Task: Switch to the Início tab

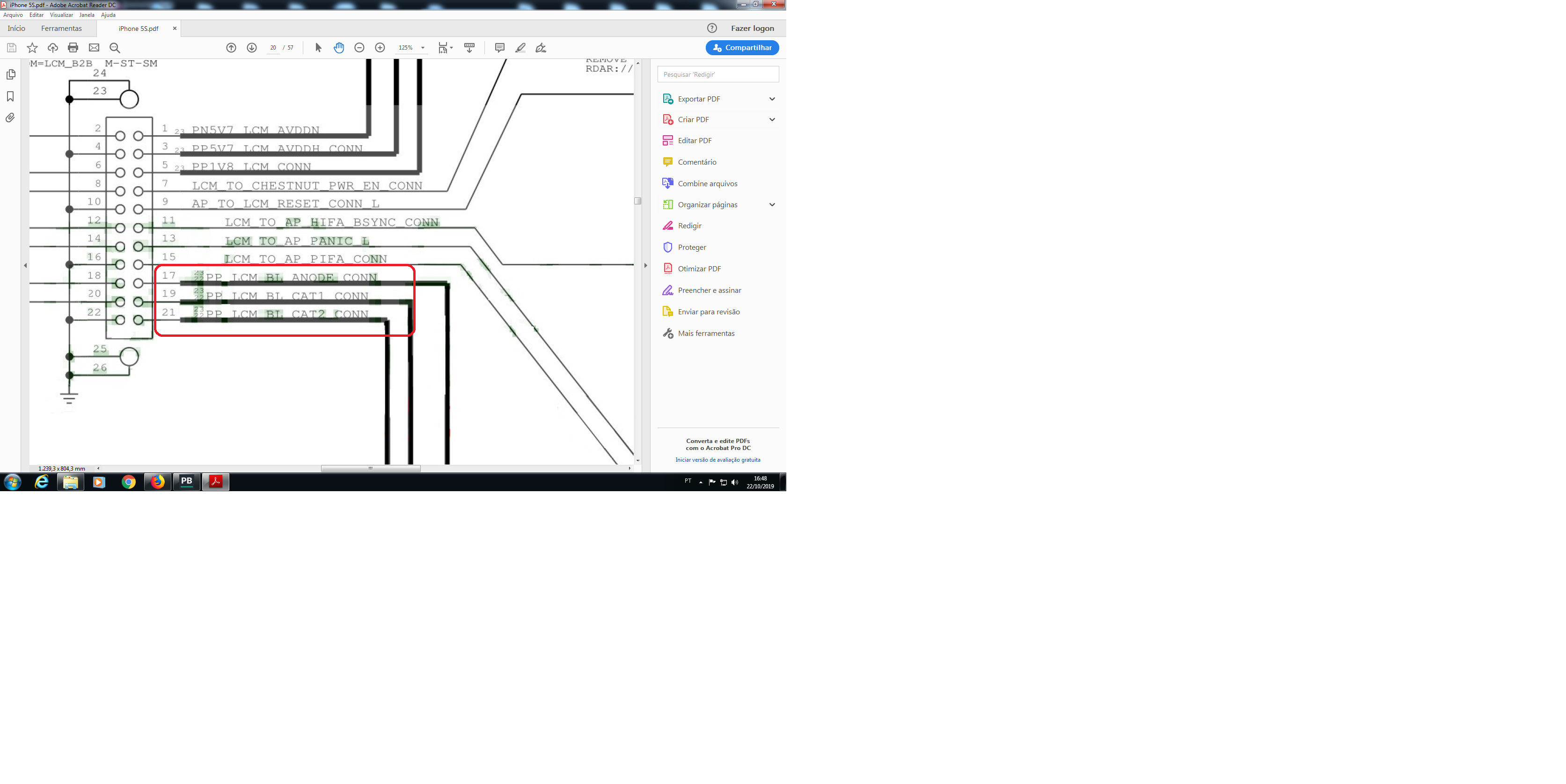Action: 16,28
